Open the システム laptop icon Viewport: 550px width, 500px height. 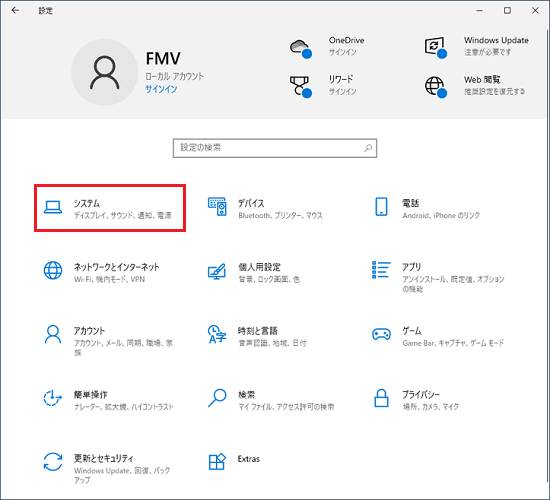[53, 207]
